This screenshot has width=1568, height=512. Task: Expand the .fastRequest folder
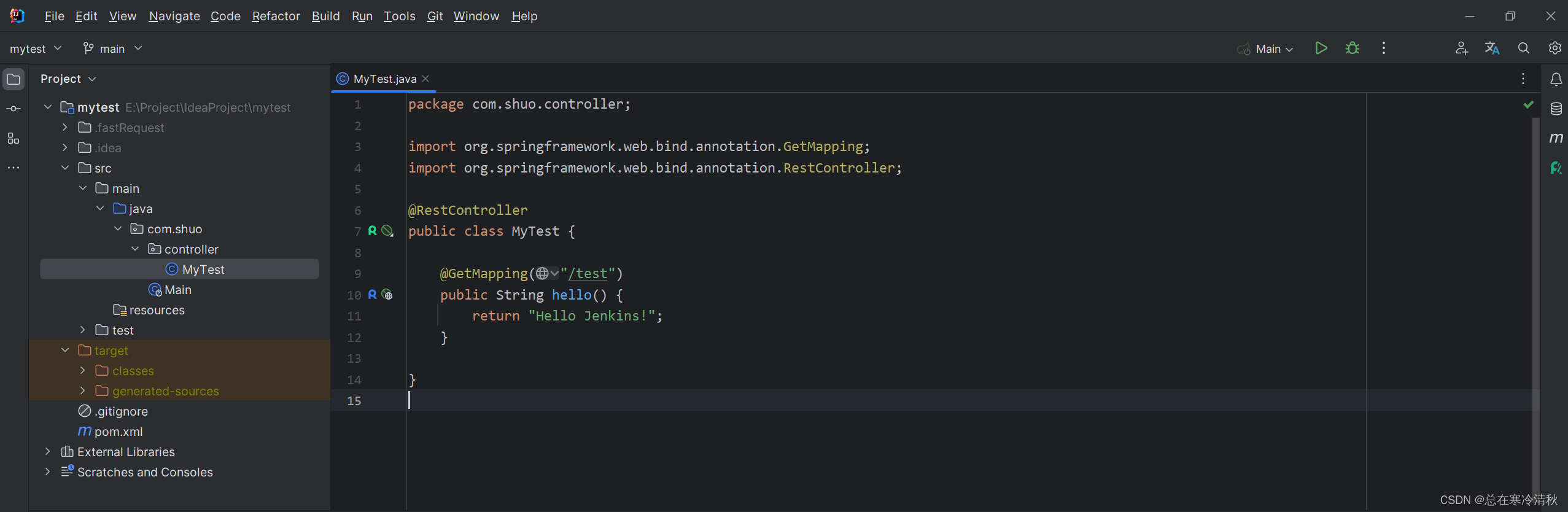65,127
